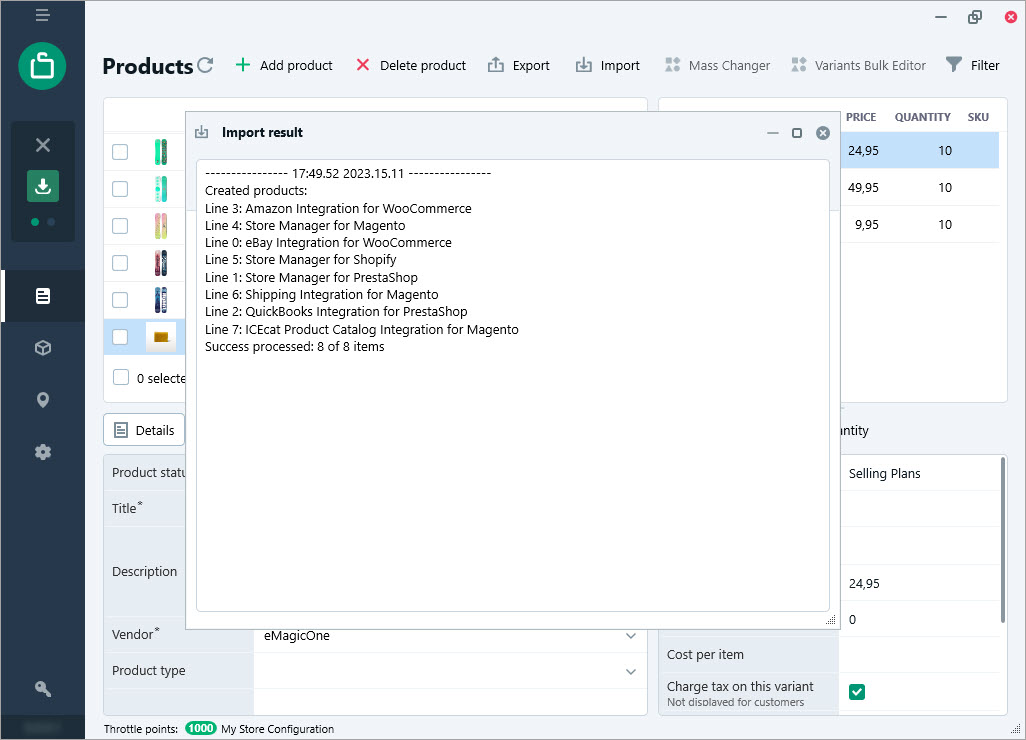Minimize the Import result dialog
The image size is (1026, 740).
(x=773, y=133)
